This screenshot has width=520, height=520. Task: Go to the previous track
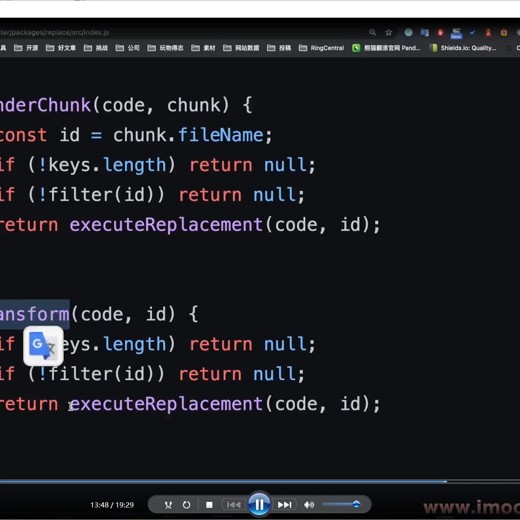pyautogui.click(x=234, y=505)
